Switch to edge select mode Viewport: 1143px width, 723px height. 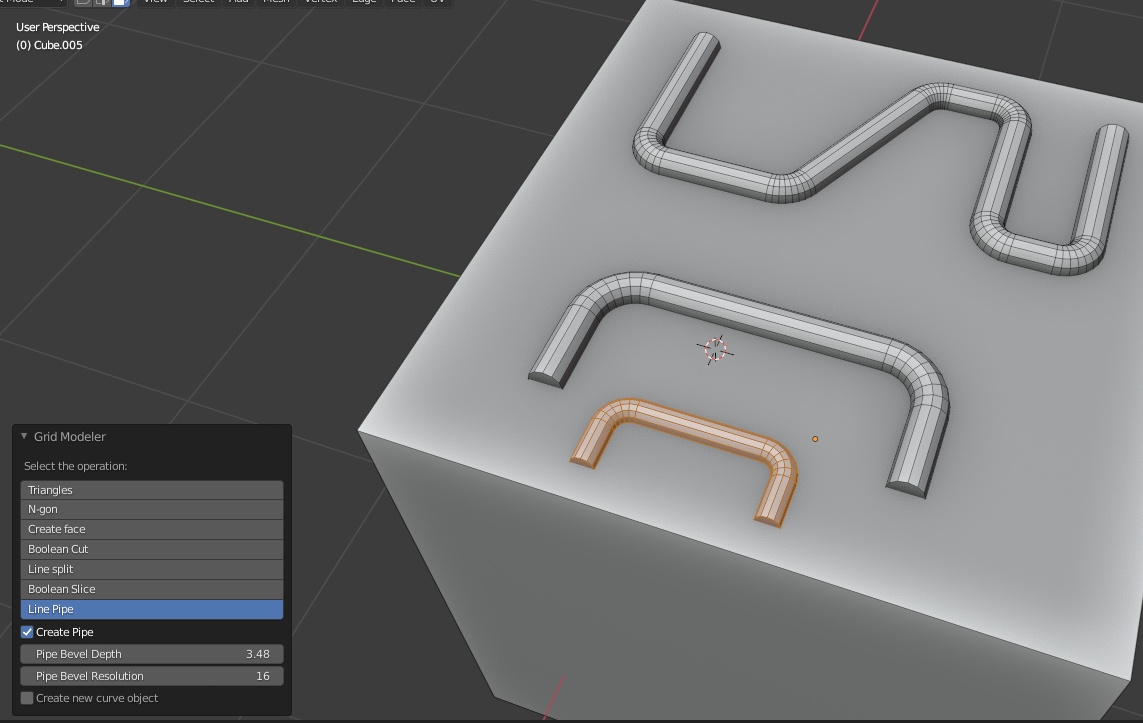[x=101, y=3]
